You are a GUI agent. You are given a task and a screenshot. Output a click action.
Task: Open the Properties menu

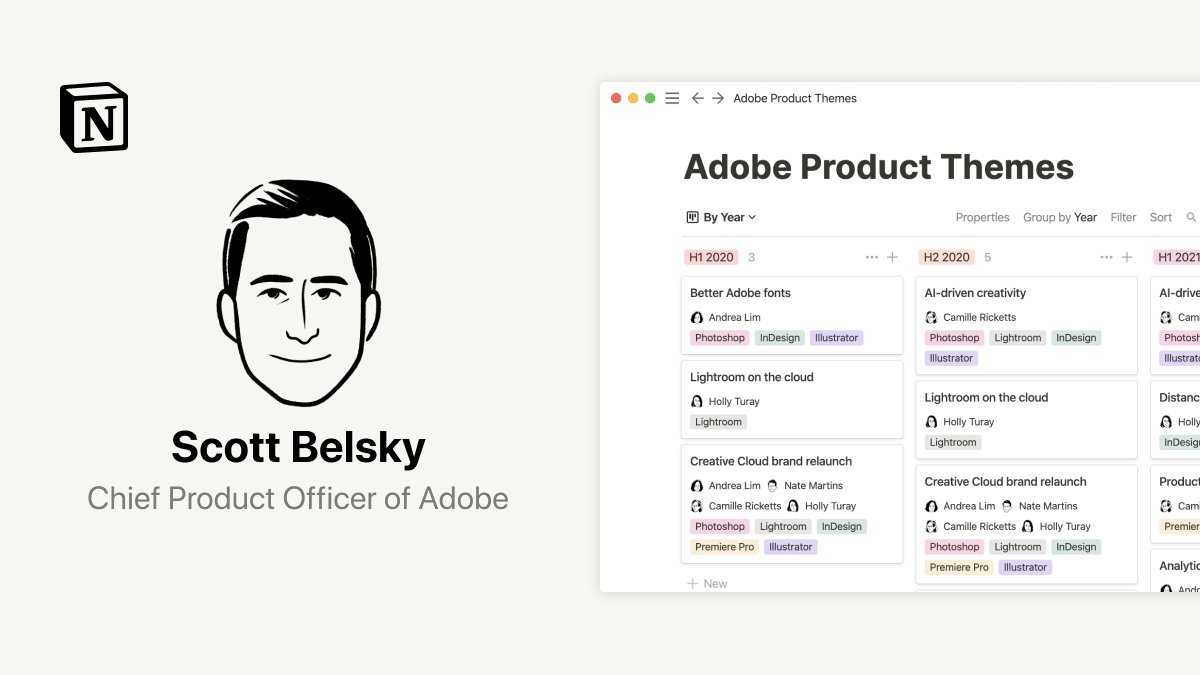[982, 217]
